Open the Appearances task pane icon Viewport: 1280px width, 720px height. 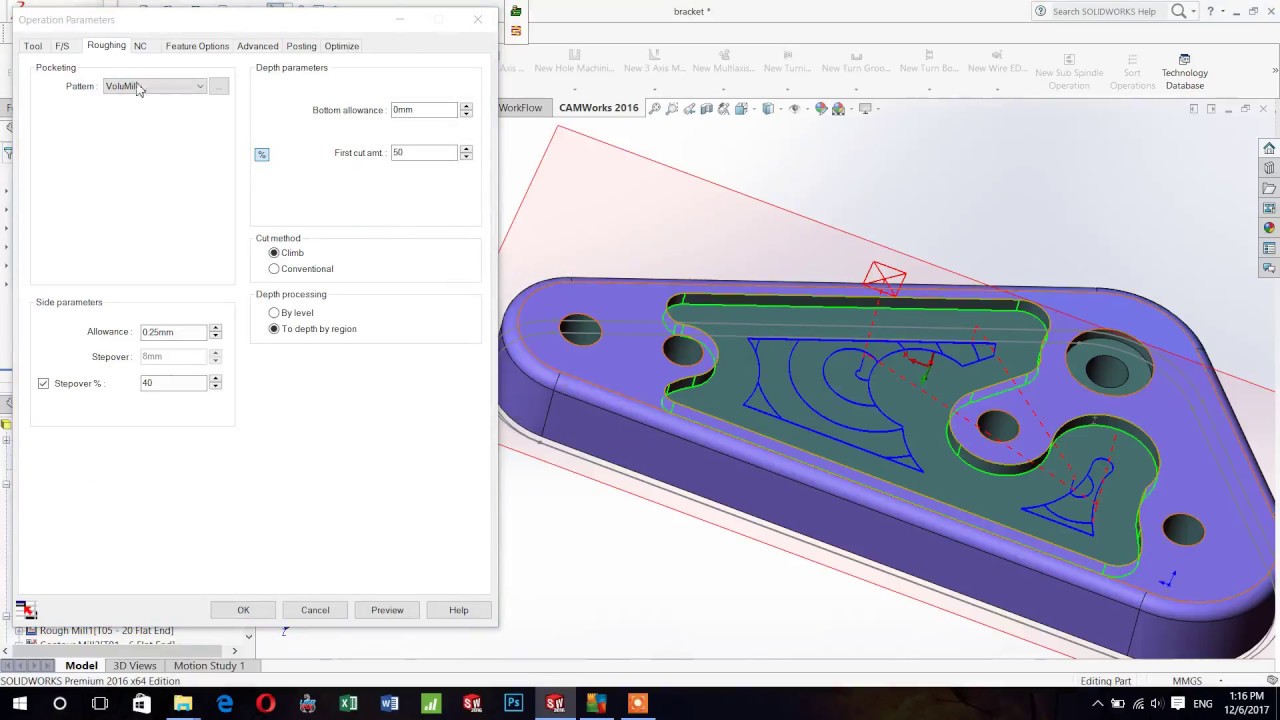tap(1269, 228)
